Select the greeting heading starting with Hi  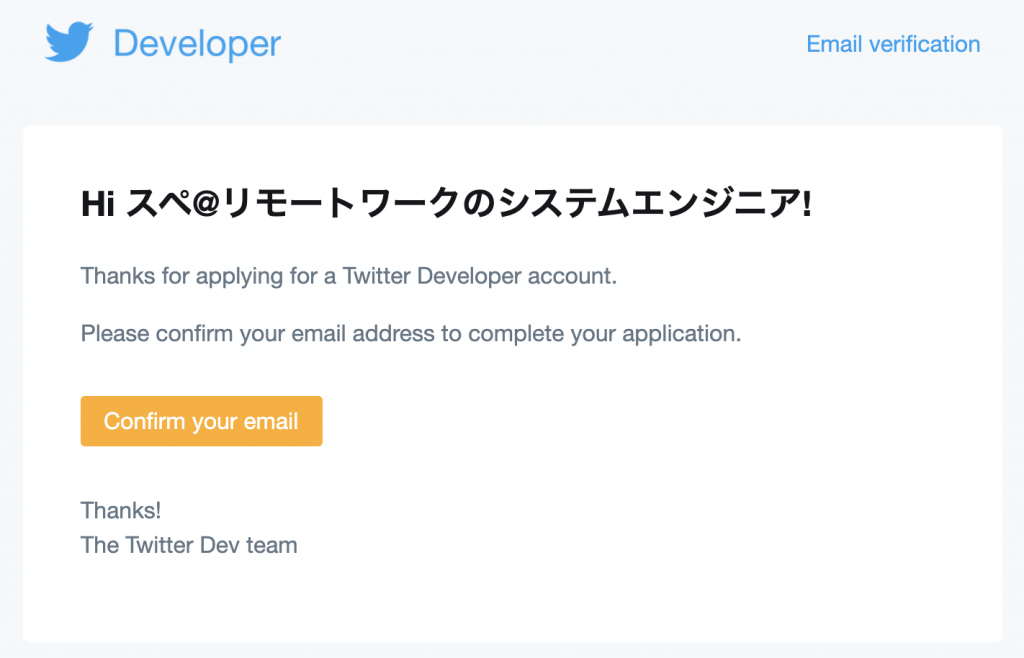pos(446,203)
